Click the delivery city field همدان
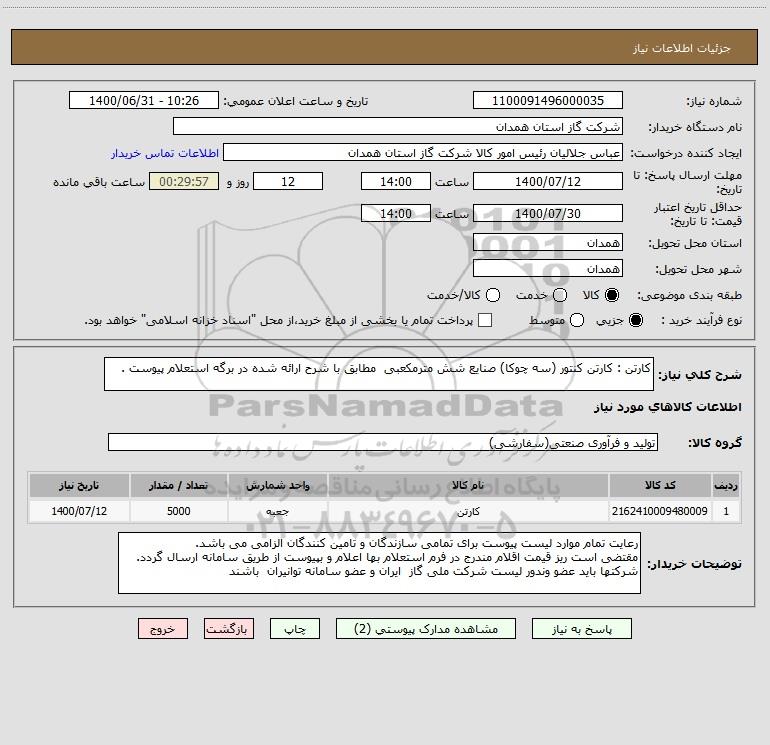770x745 pixels. [548, 268]
